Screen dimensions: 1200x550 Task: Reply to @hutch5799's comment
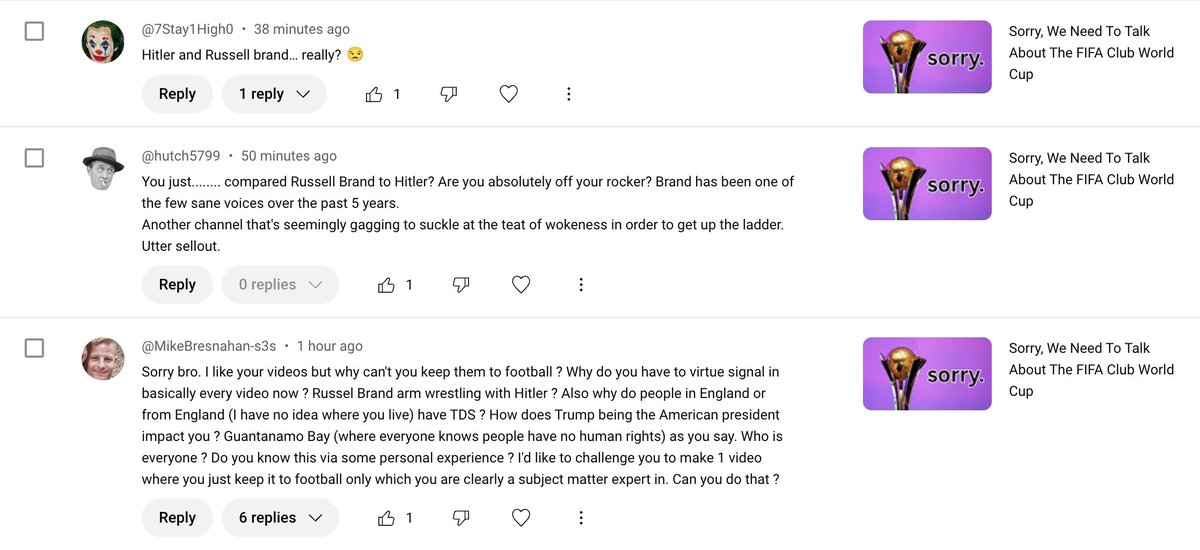pyautogui.click(x=177, y=285)
